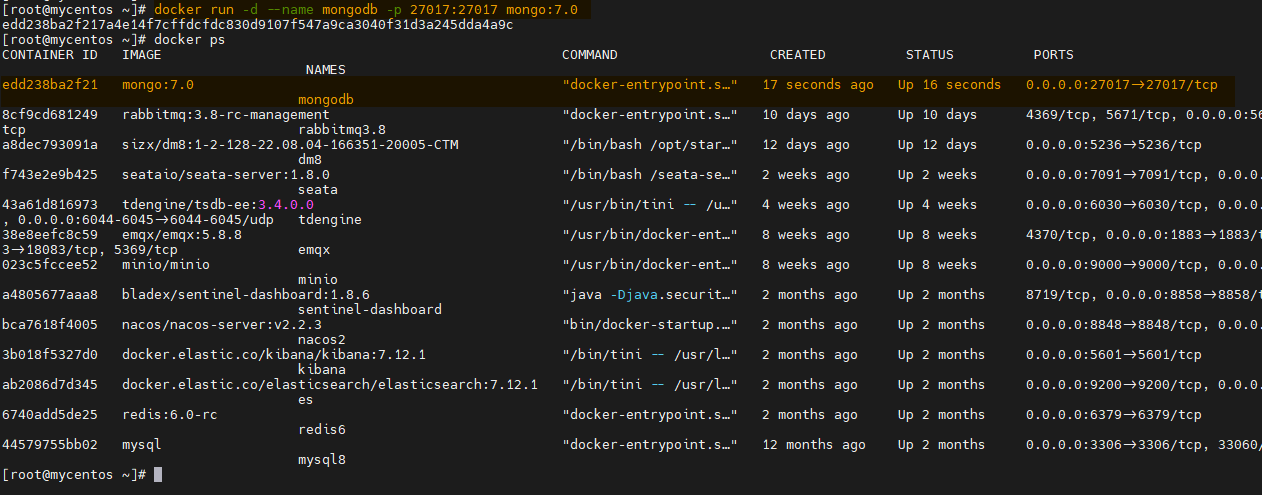Select the CREATED column header text
1262x495 pixels.
(x=797, y=55)
